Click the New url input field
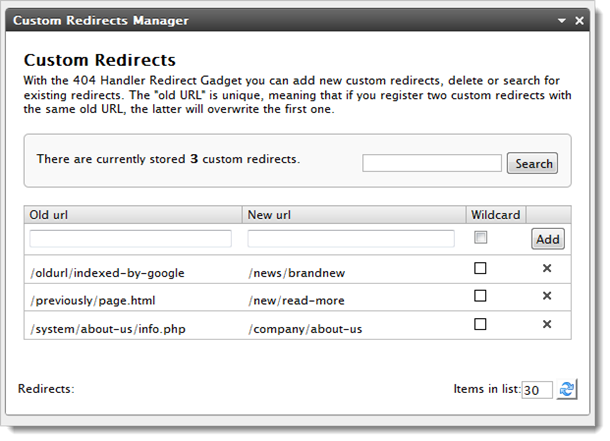Image resolution: width=610 pixels, height=441 pixels. 349,239
